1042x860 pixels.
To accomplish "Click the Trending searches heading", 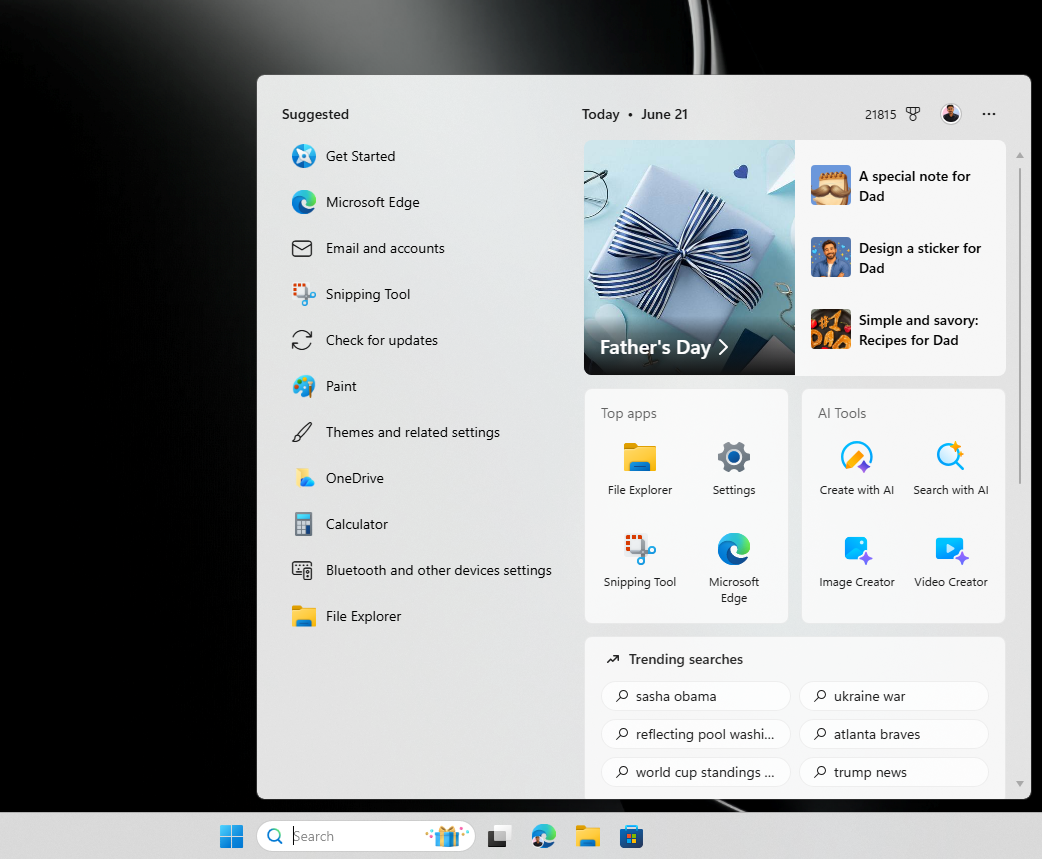I will point(686,659).
